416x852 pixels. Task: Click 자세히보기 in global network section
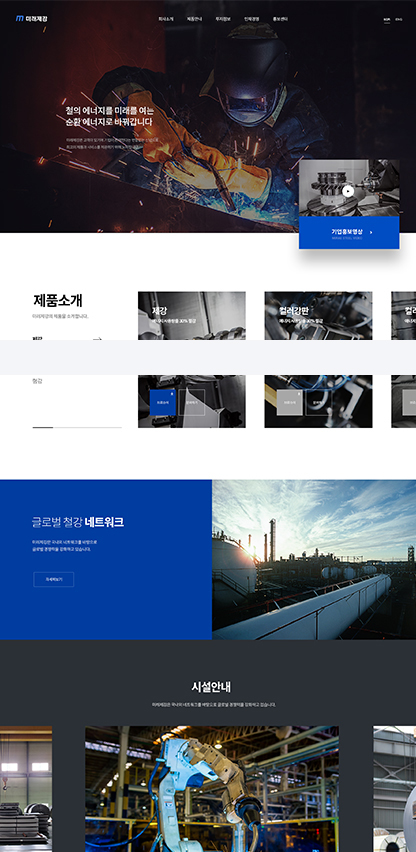coord(54,579)
